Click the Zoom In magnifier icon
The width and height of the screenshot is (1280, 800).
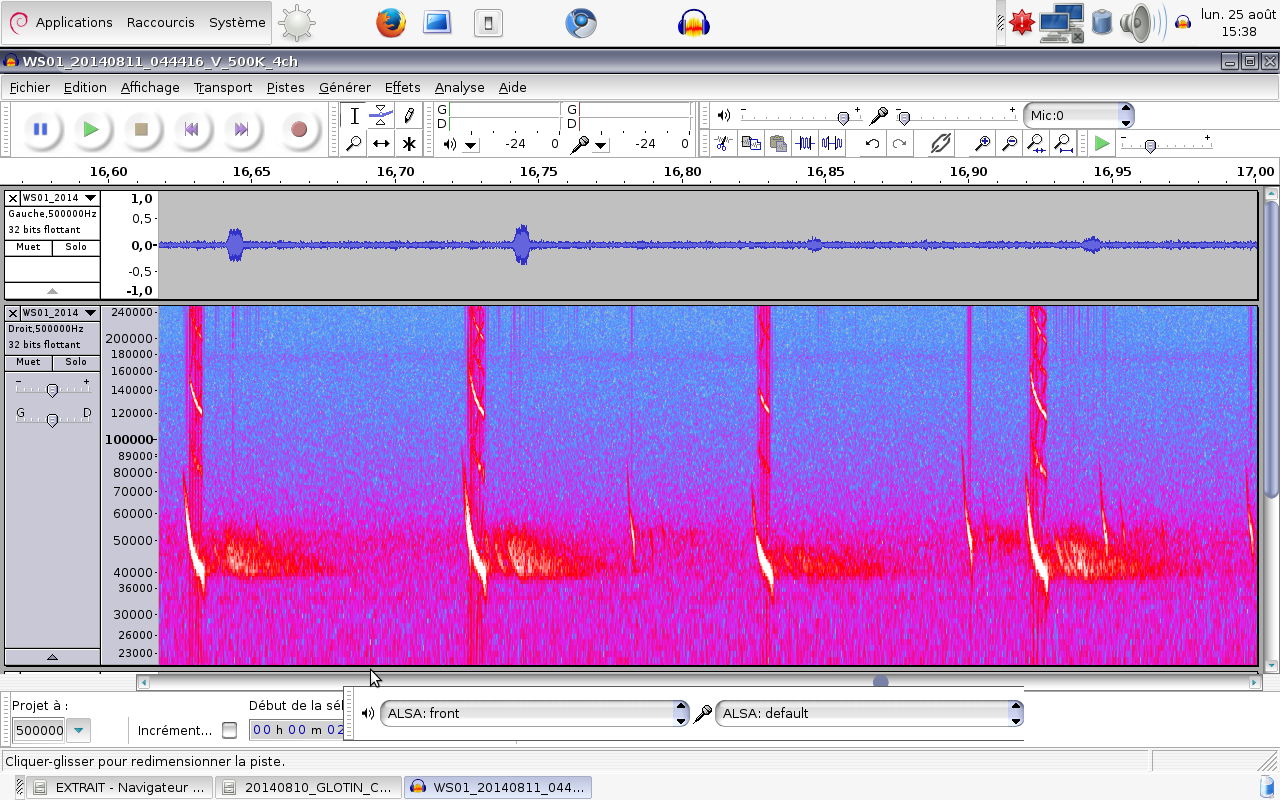click(x=983, y=144)
